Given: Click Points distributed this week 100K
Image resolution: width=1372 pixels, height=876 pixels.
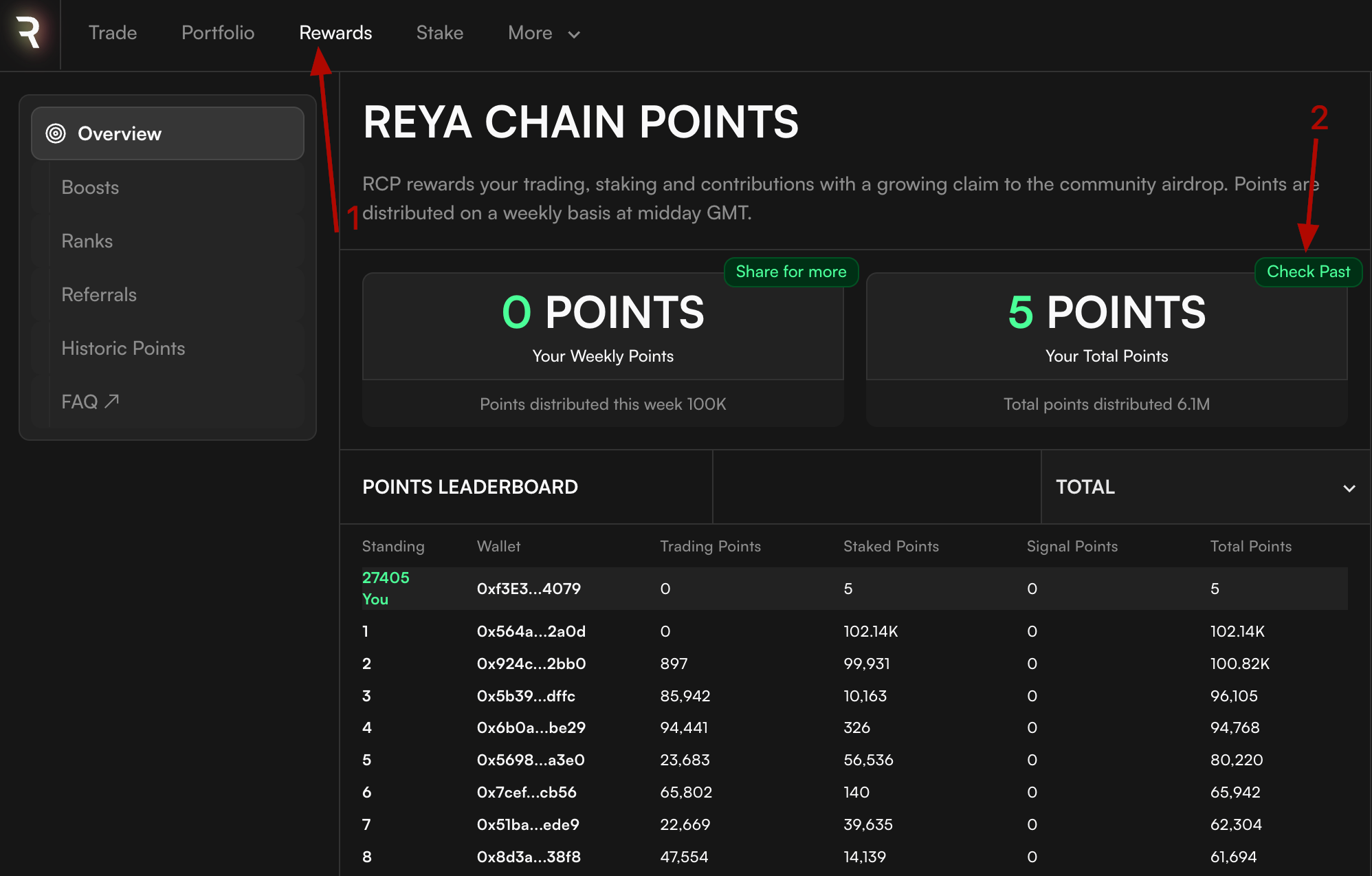Looking at the screenshot, I should [603, 404].
